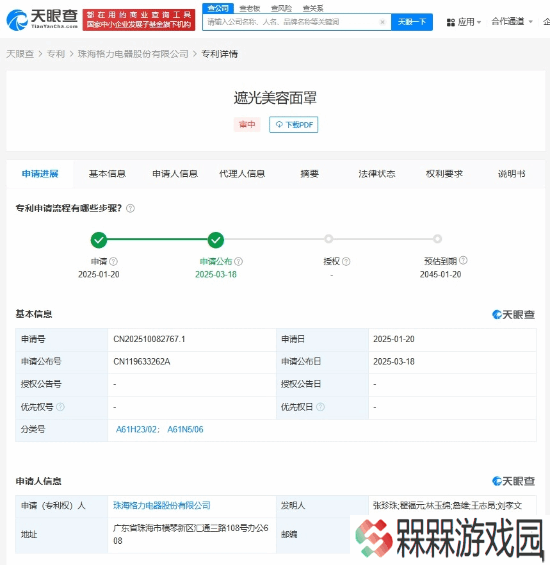This screenshot has height=565, width=550.
Task: Click the 申请日 value 2025-01-20 in table
Action: point(394,339)
